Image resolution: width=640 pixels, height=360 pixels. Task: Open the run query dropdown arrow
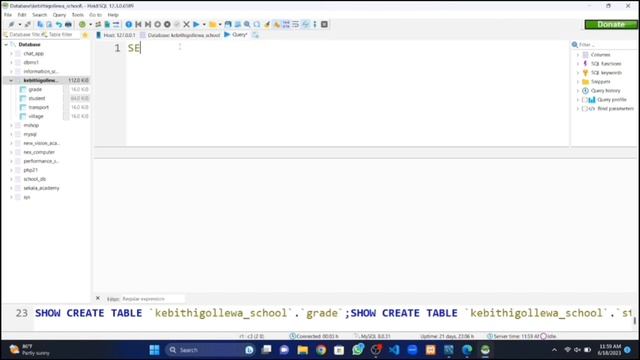pos(204,24)
